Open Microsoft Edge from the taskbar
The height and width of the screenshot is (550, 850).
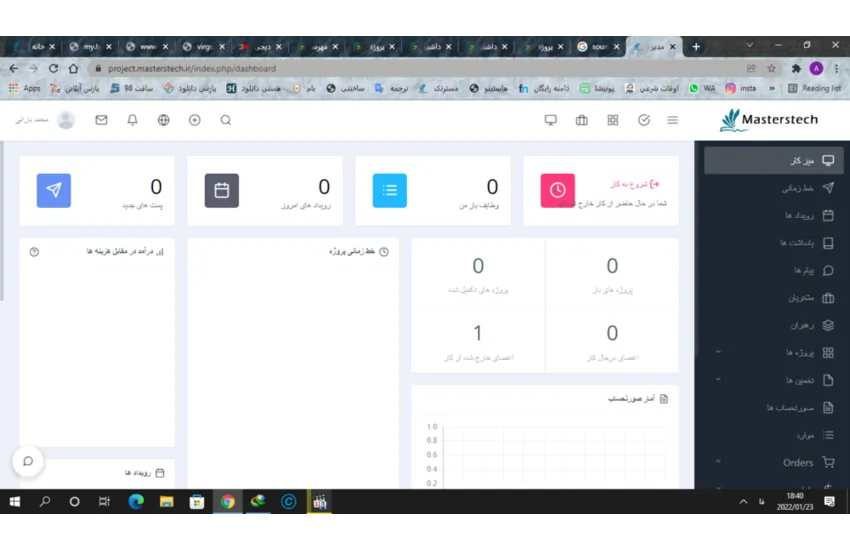point(136,502)
